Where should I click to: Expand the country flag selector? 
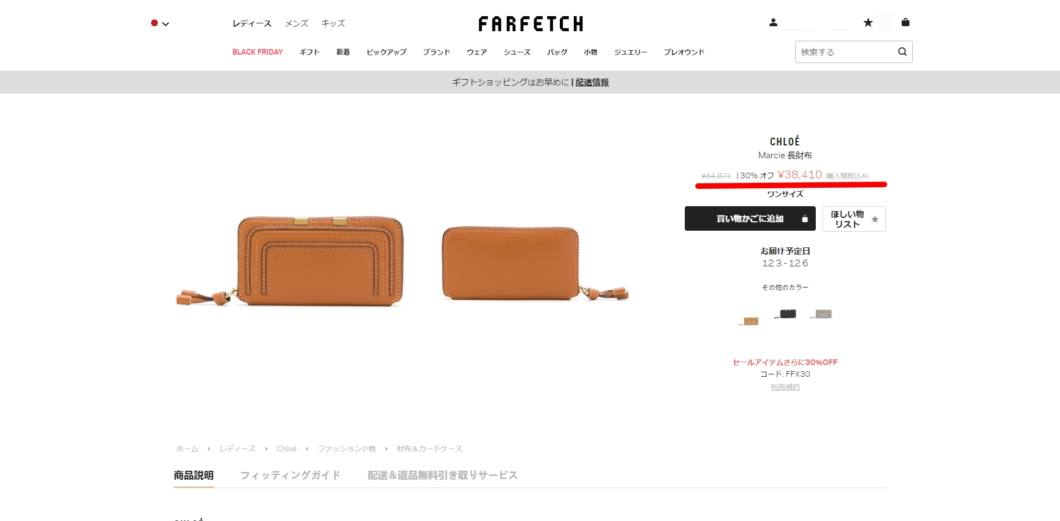[x=160, y=24]
